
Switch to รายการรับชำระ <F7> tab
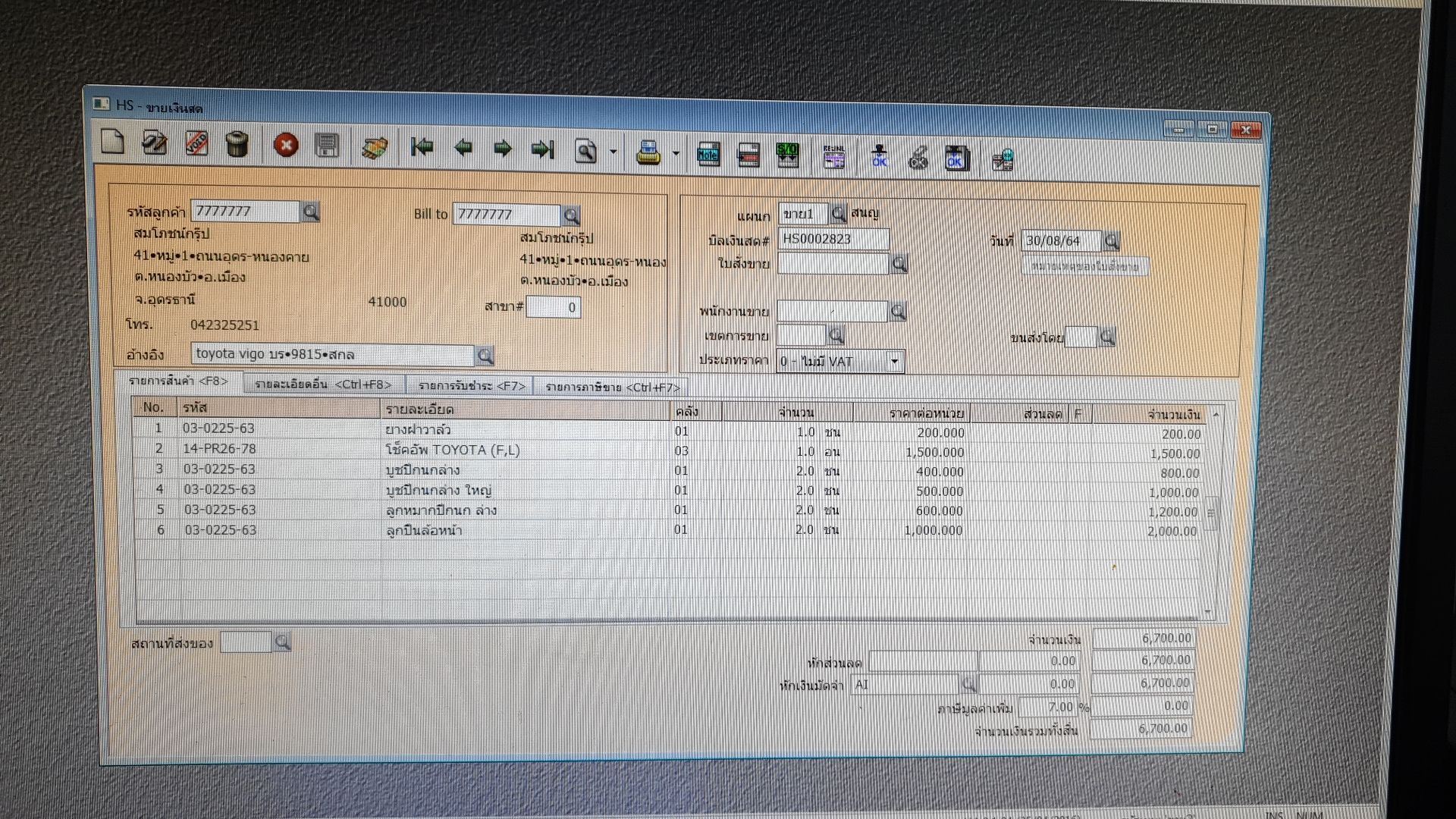(x=471, y=386)
